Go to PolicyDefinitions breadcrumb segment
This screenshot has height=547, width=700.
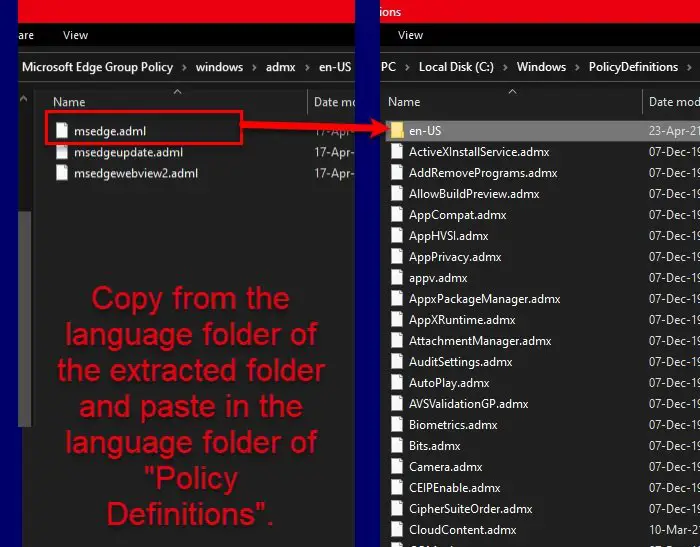tap(633, 67)
